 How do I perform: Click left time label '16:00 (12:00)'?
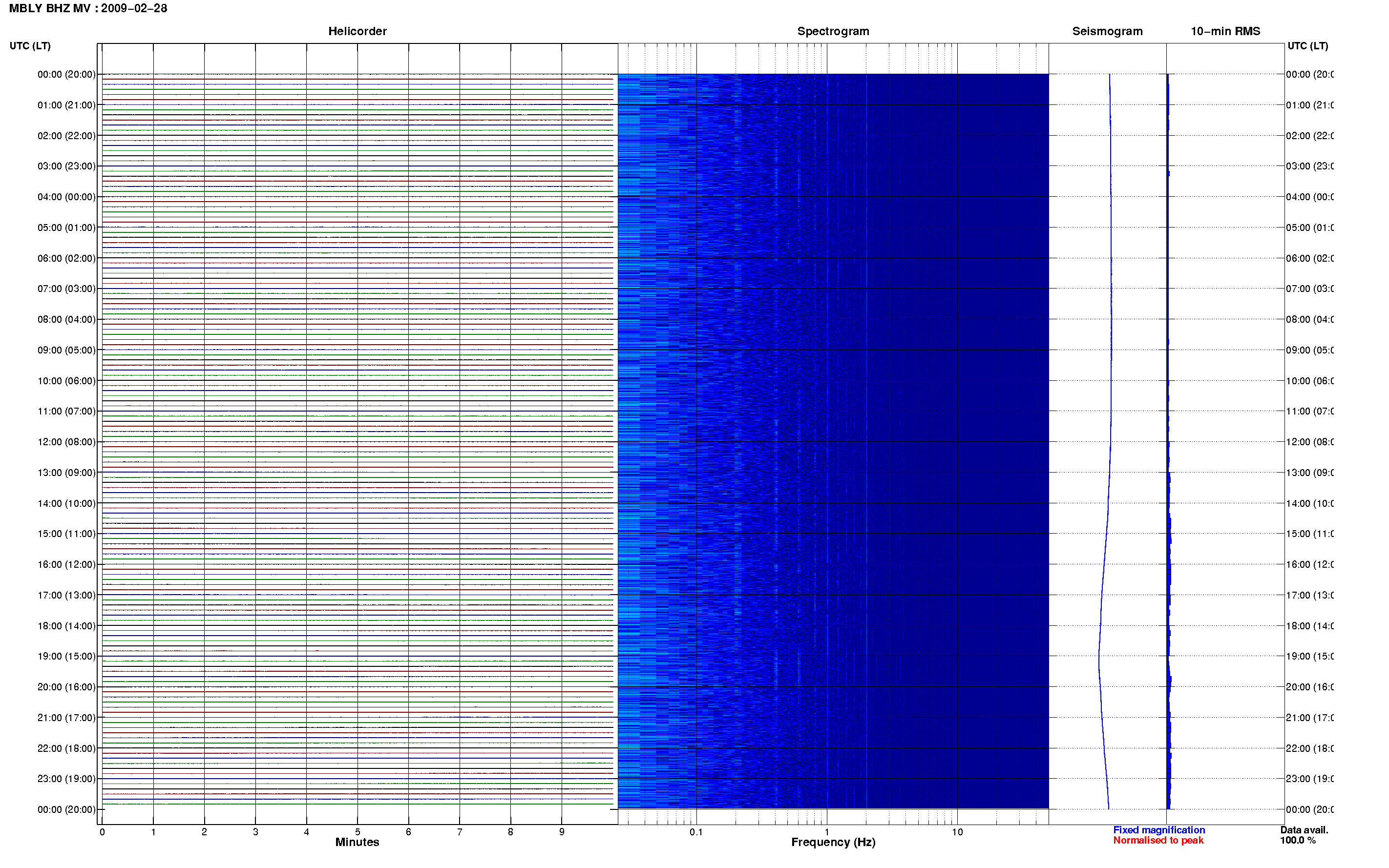coord(66,564)
